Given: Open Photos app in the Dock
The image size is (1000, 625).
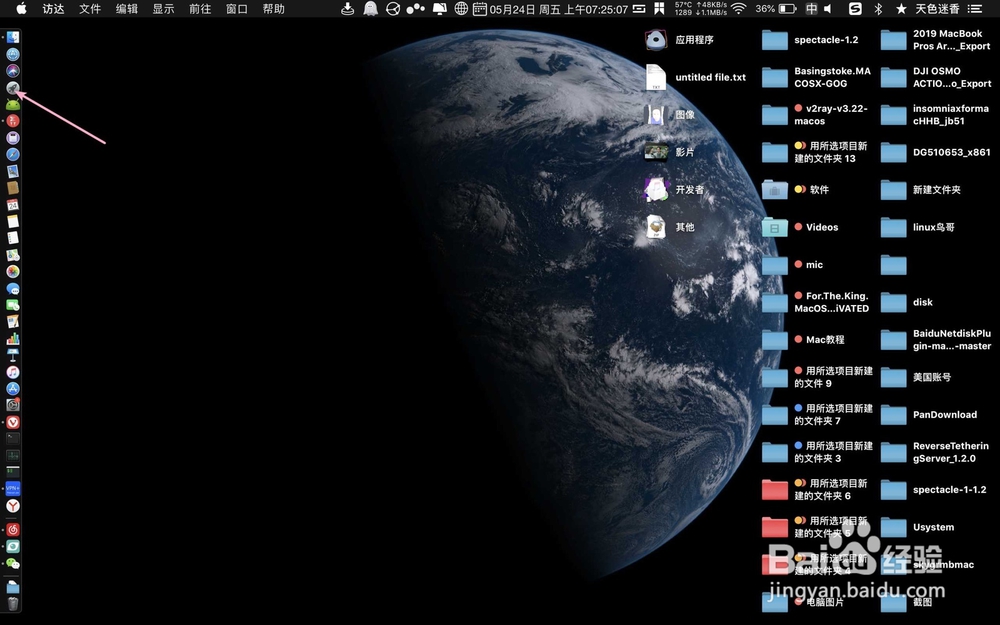Looking at the screenshot, I should pos(13,272).
